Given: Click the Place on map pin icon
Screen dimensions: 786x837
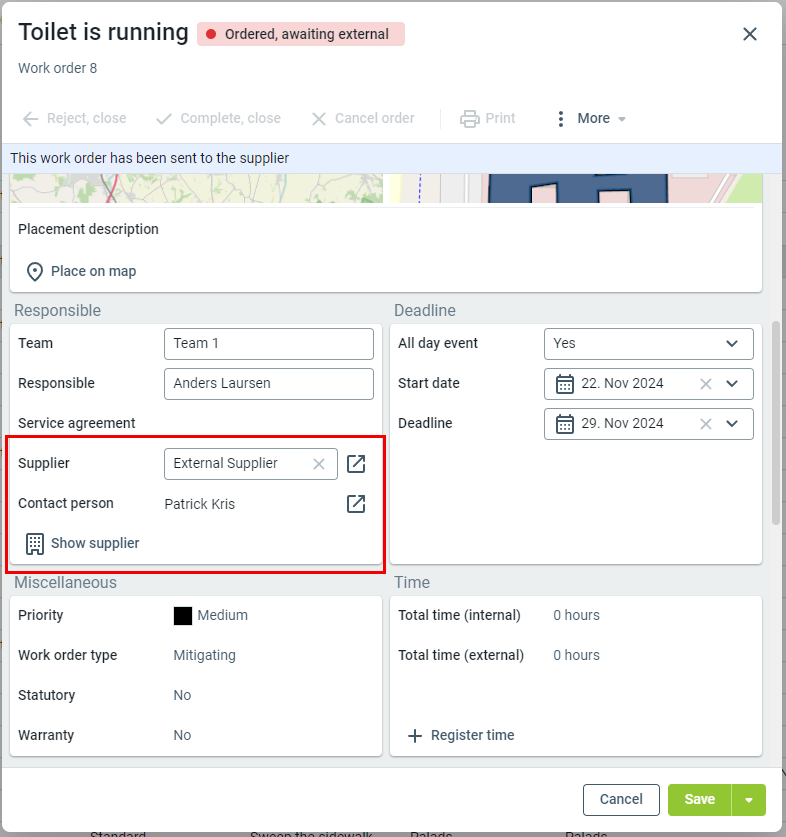Looking at the screenshot, I should [35, 272].
